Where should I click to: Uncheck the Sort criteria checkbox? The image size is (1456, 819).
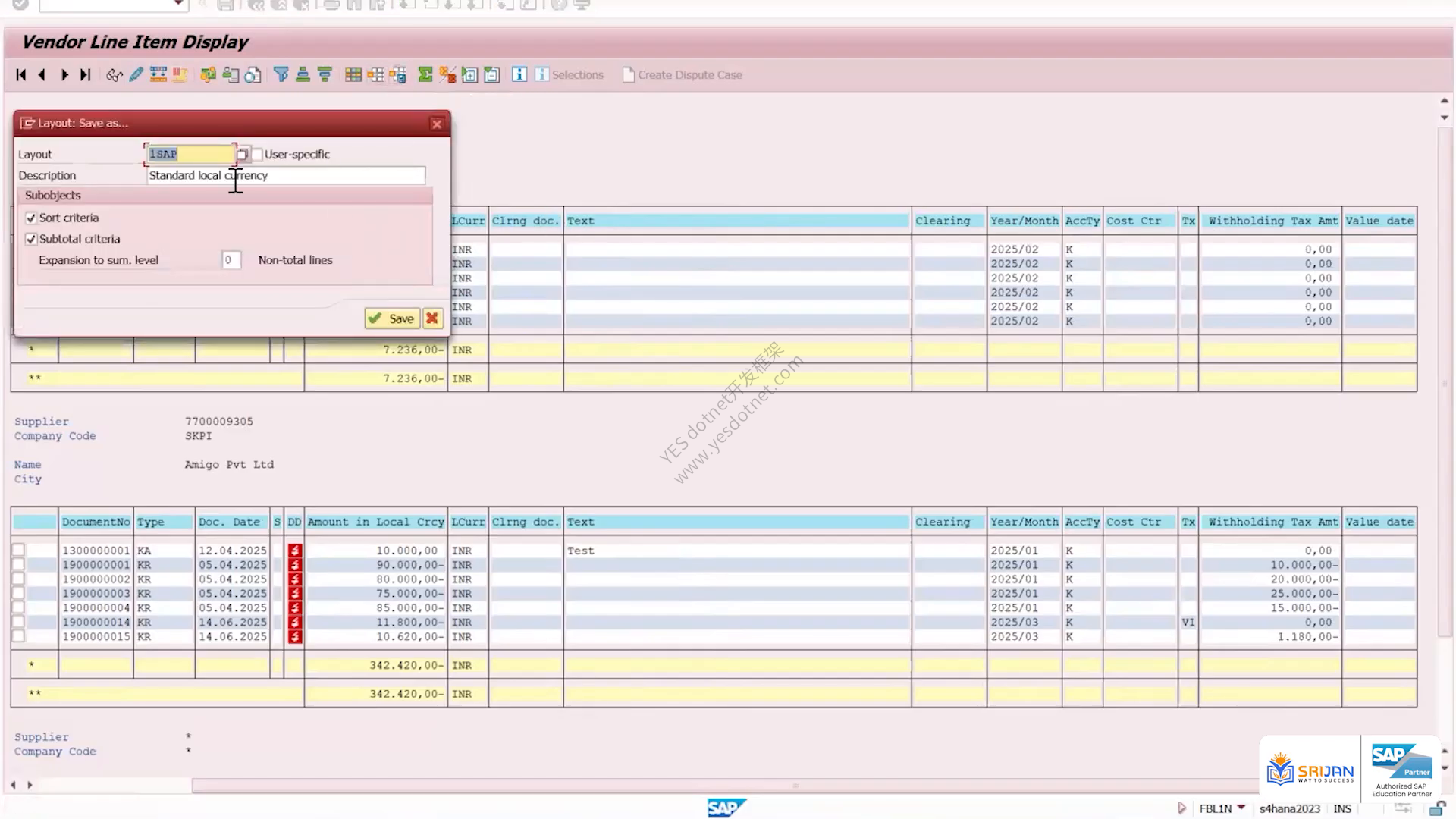click(x=31, y=218)
